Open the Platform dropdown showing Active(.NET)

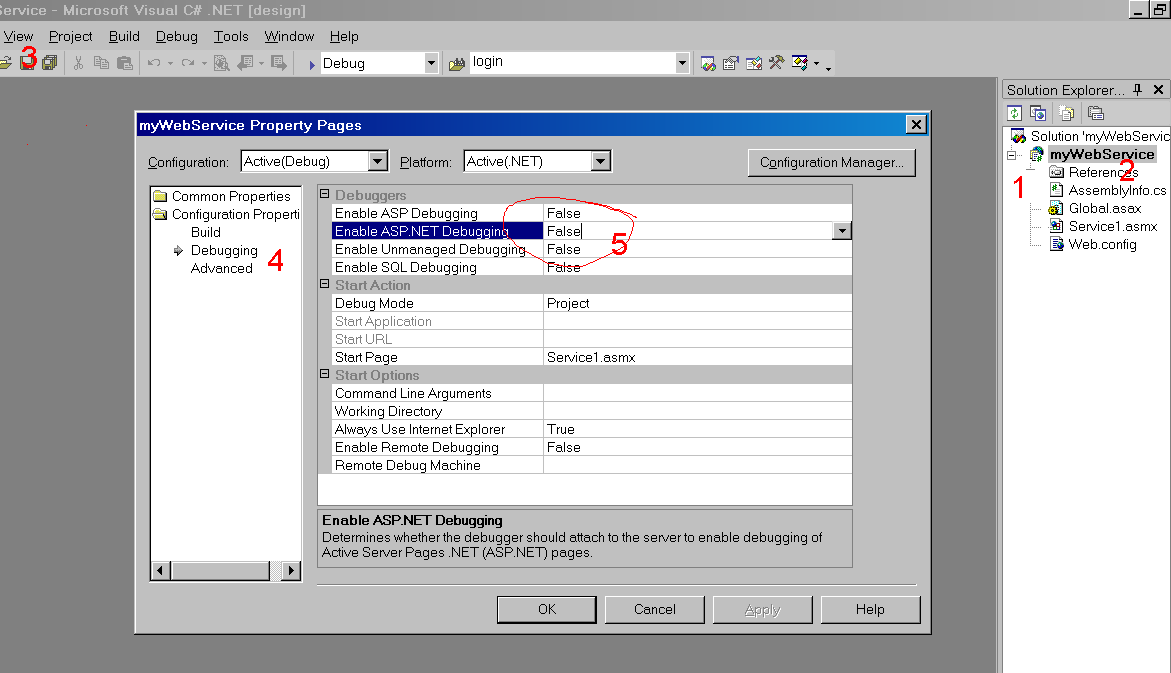[x=600, y=161]
